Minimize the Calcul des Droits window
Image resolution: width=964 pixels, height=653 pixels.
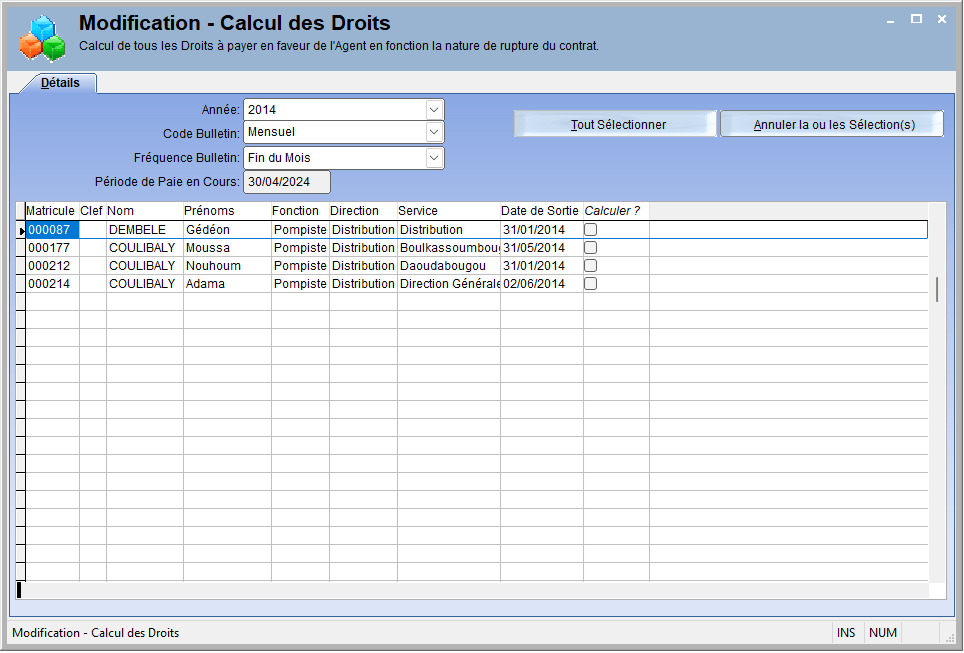890,20
